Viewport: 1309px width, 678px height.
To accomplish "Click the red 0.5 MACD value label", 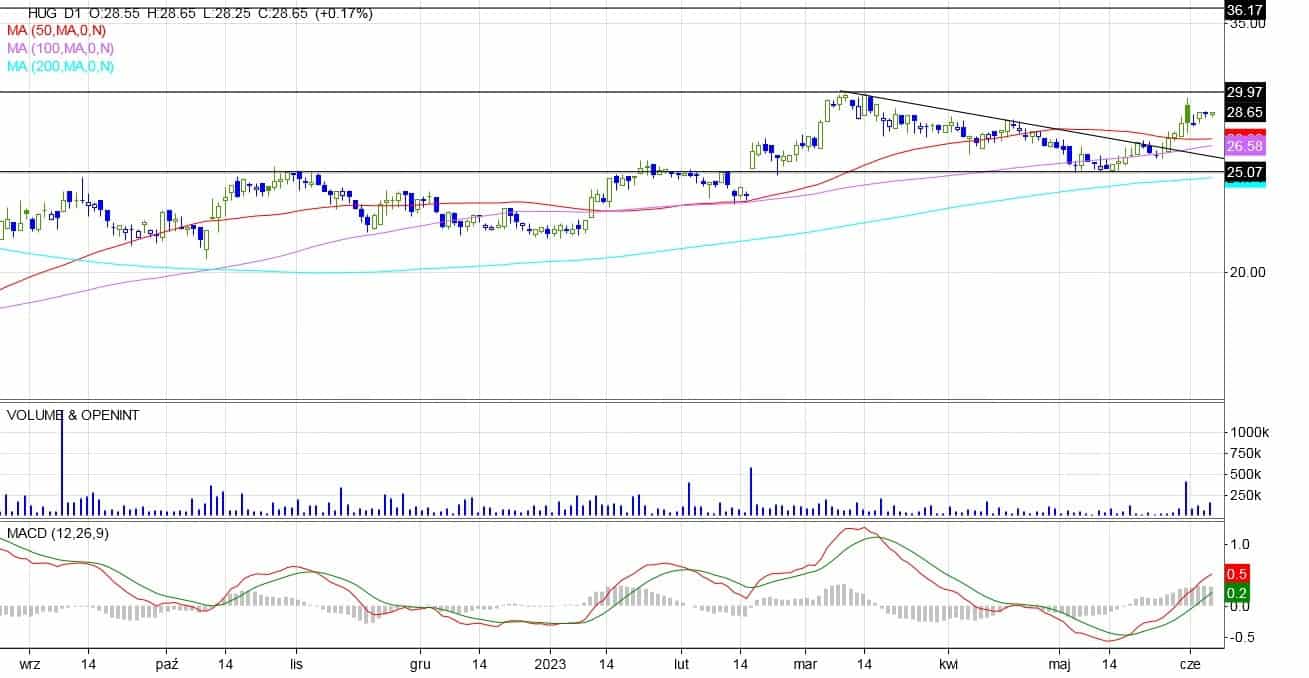I will (x=1236, y=574).
